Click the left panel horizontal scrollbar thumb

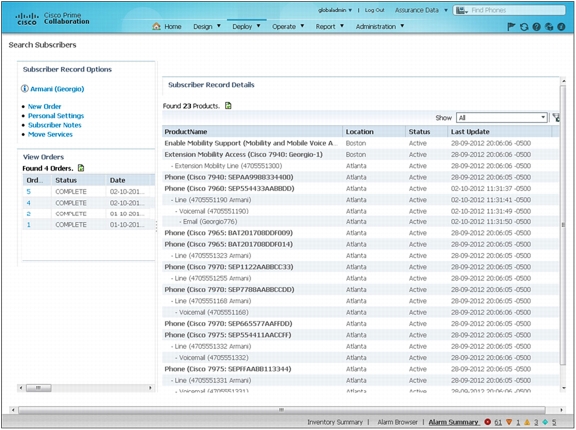(x=38, y=388)
